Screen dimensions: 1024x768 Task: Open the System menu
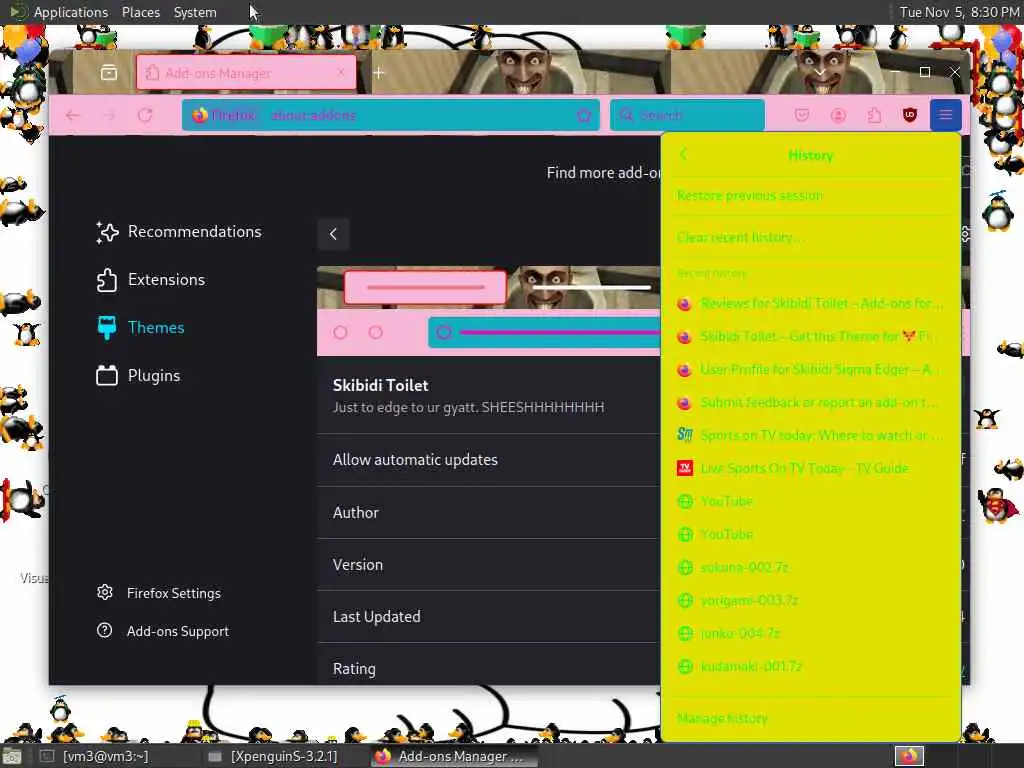point(195,12)
